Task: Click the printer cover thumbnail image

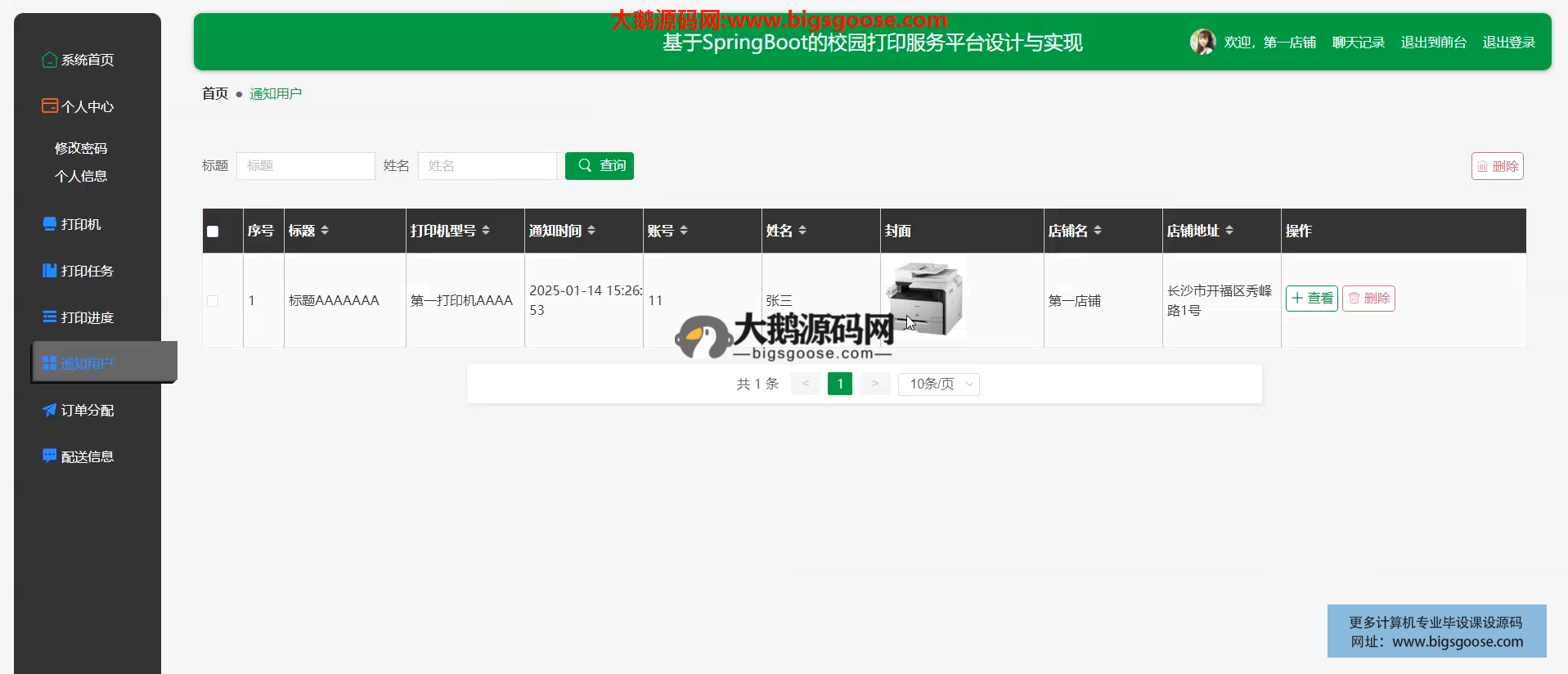Action: click(x=924, y=299)
